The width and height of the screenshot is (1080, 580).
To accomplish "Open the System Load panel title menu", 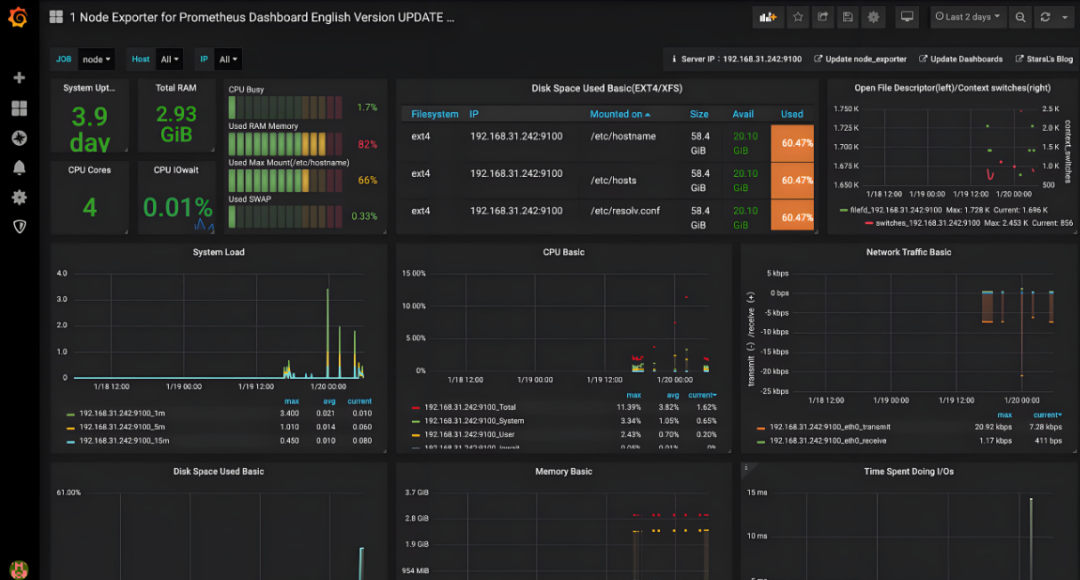I will [x=218, y=252].
